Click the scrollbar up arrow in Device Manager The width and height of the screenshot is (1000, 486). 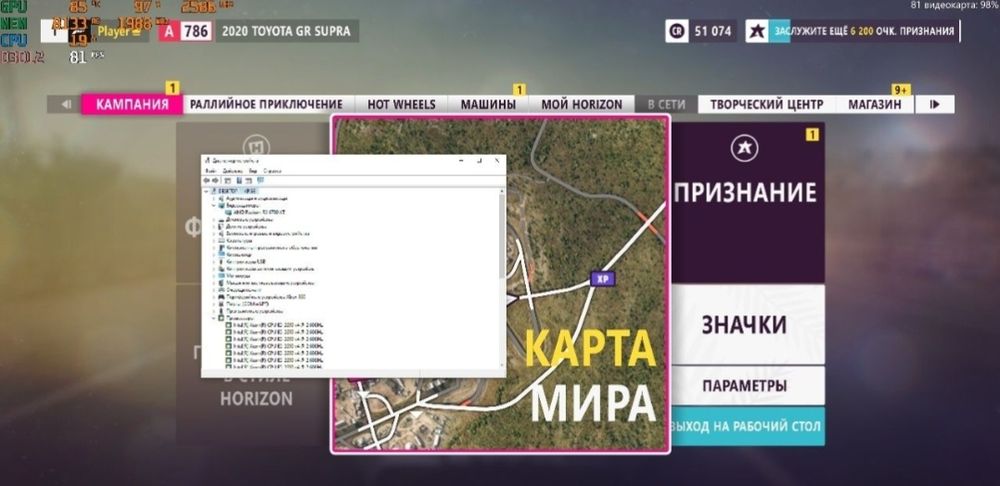[x=501, y=191]
